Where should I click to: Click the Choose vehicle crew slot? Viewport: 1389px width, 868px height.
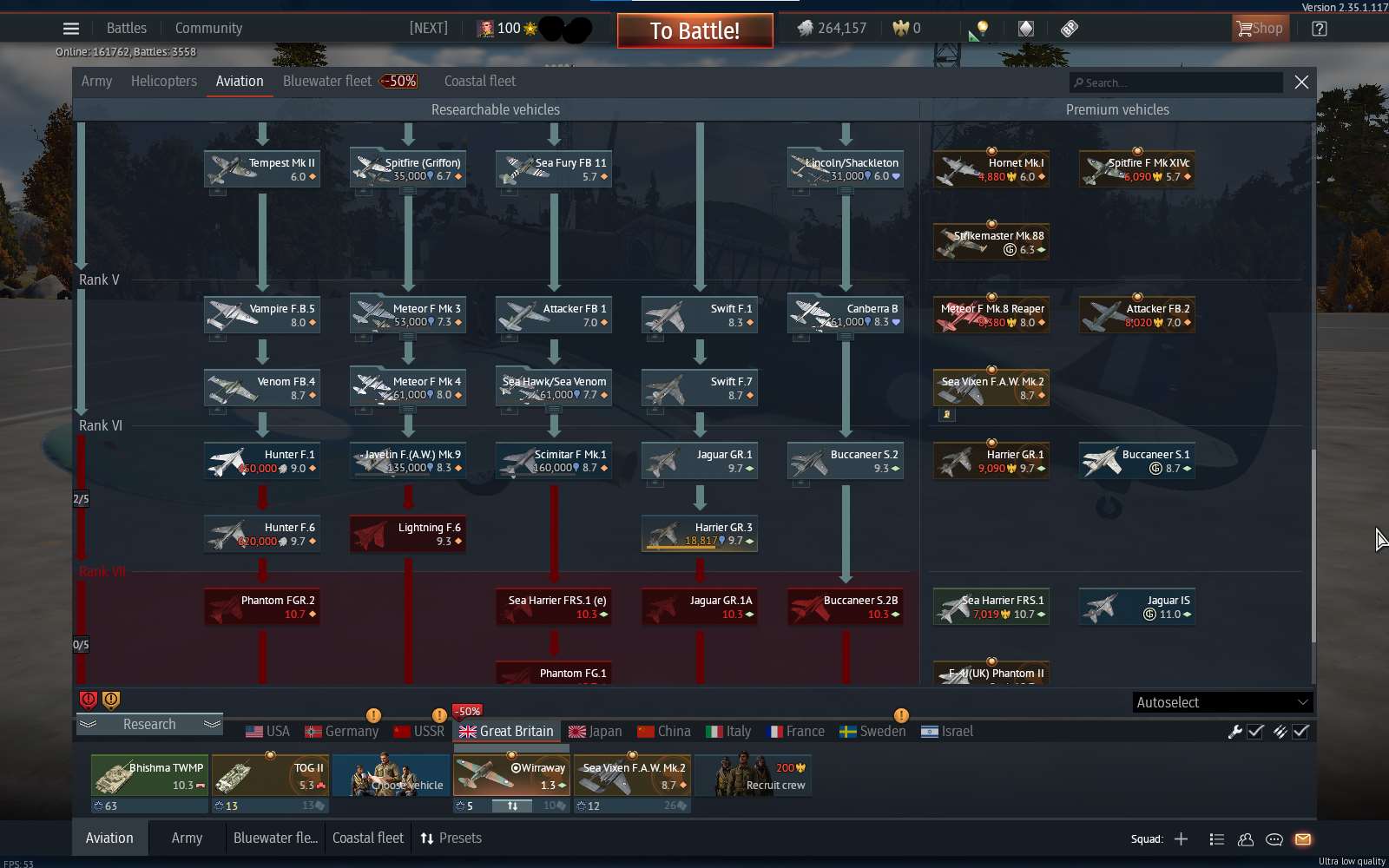tap(391, 775)
